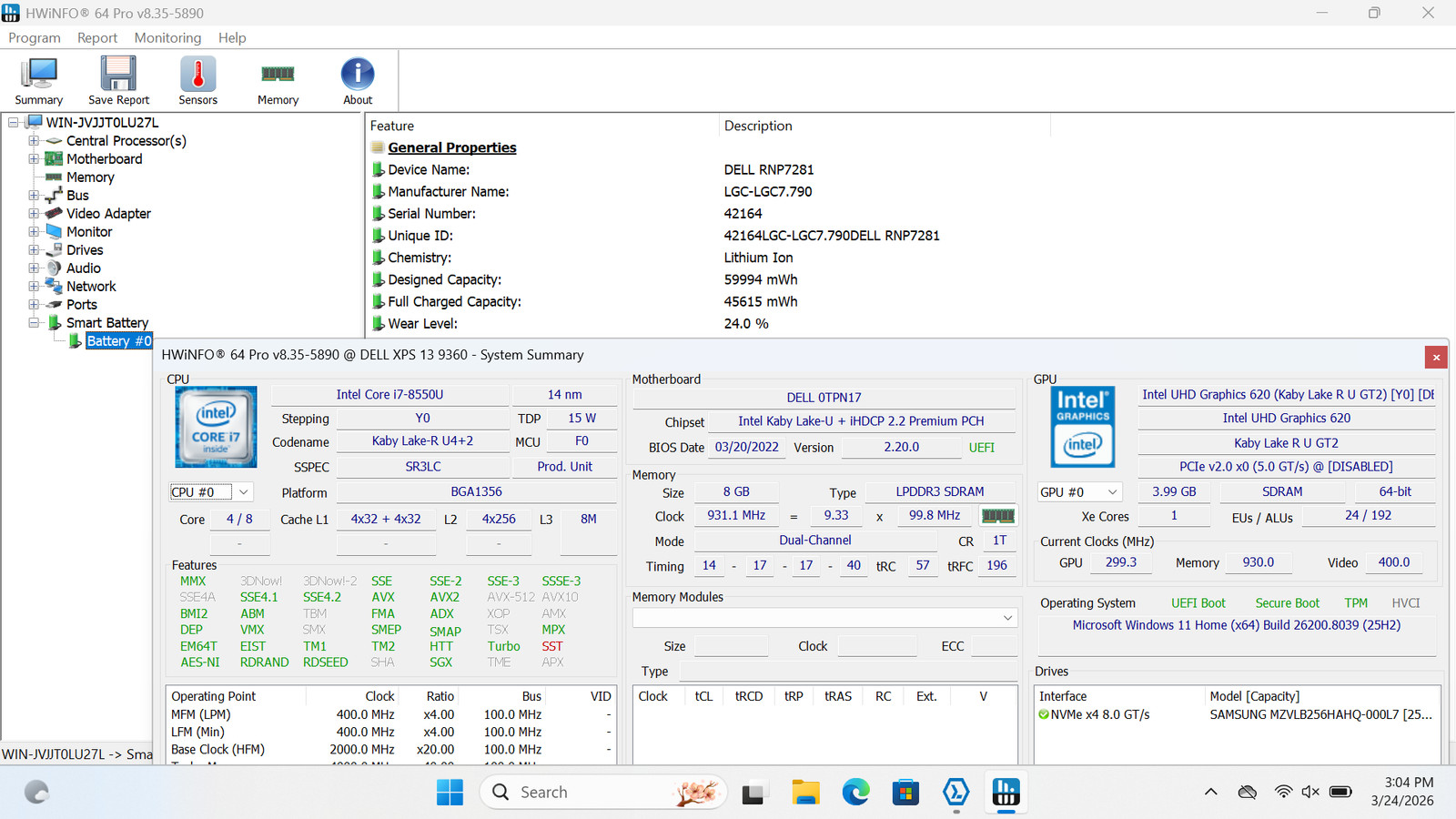Open the About info icon

(358, 81)
